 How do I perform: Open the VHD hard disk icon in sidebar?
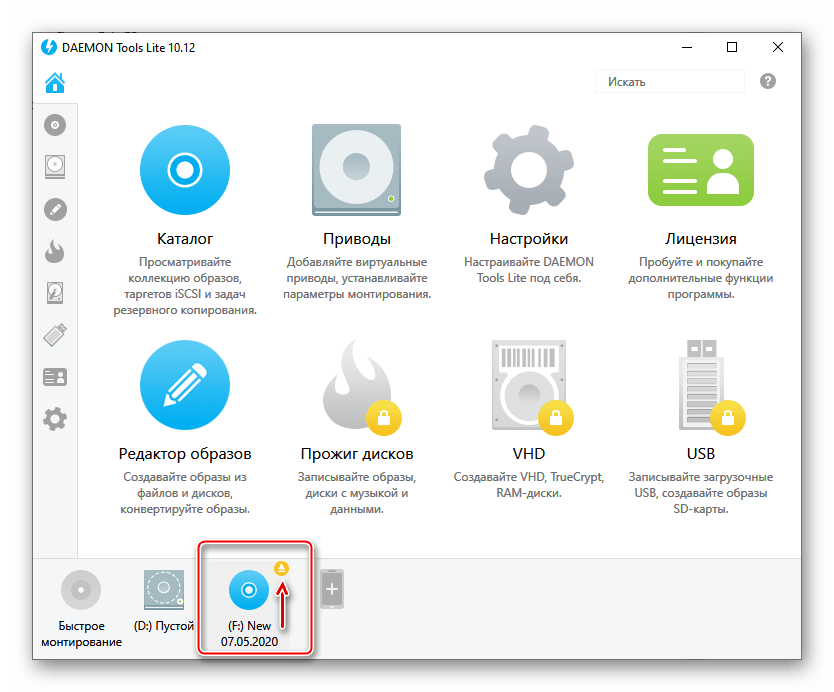coord(55,293)
